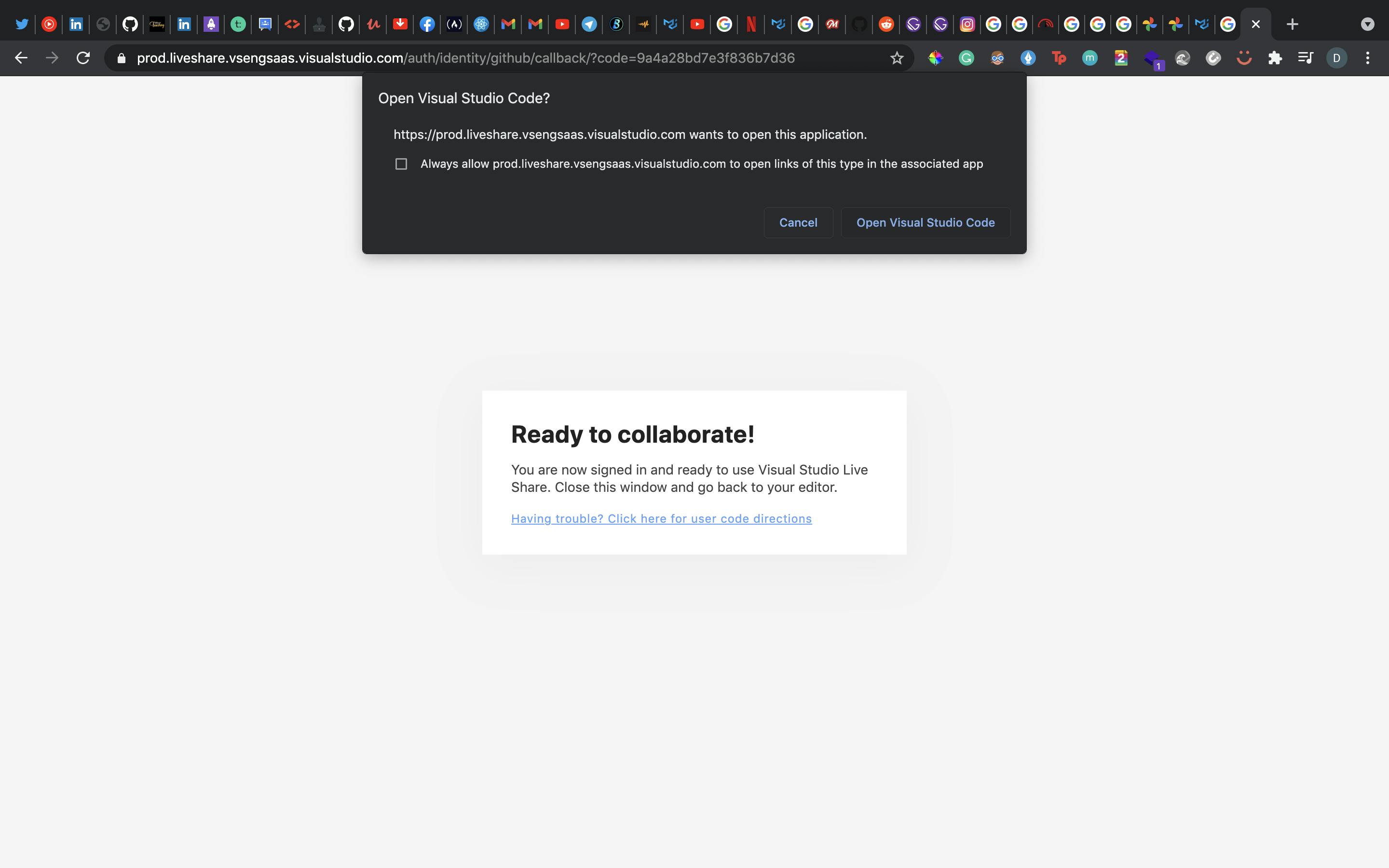Open the freeCodeCamp tab

pyautogui.click(x=454, y=24)
